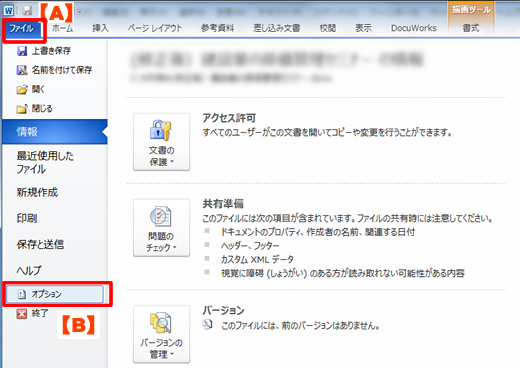Click the バージョン heading
The width and height of the screenshot is (520, 368).
tap(223, 310)
